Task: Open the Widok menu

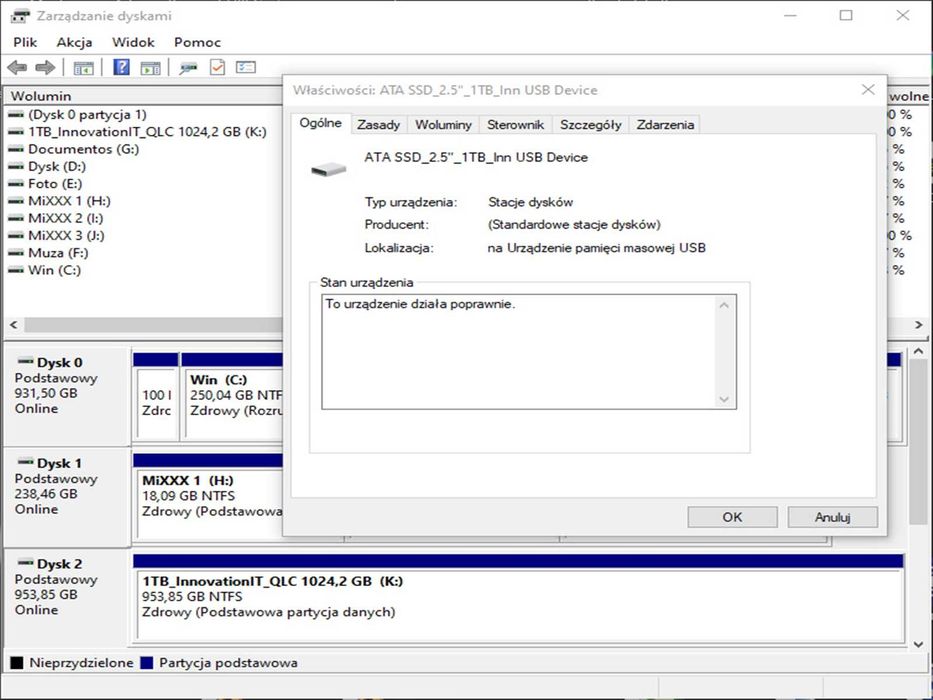Action: pyautogui.click(x=133, y=42)
